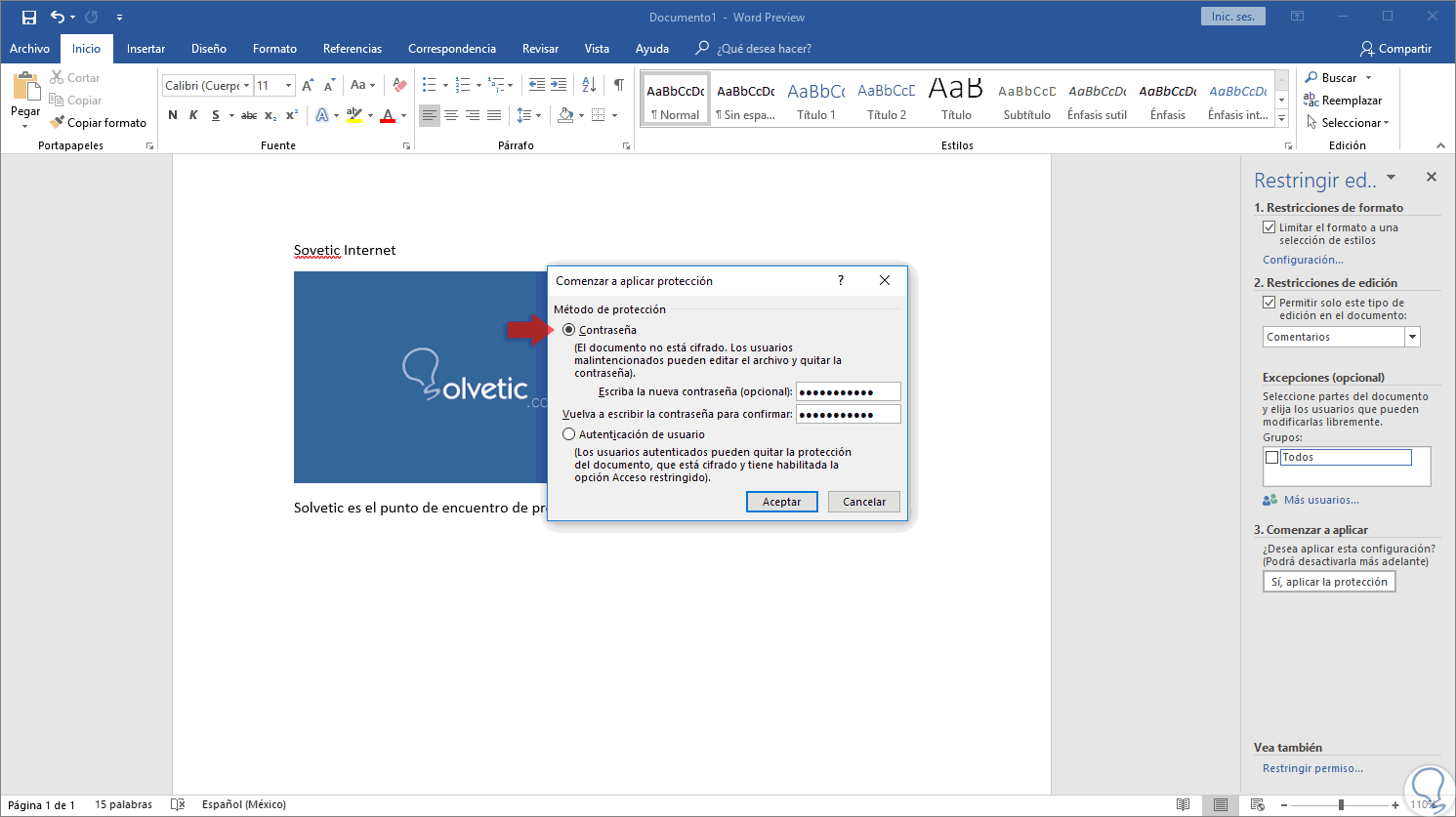Image resolution: width=1456 pixels, height=817 pixels.
Task: Click the Clear Formatting eraser icon
Action: click(398, 85)
